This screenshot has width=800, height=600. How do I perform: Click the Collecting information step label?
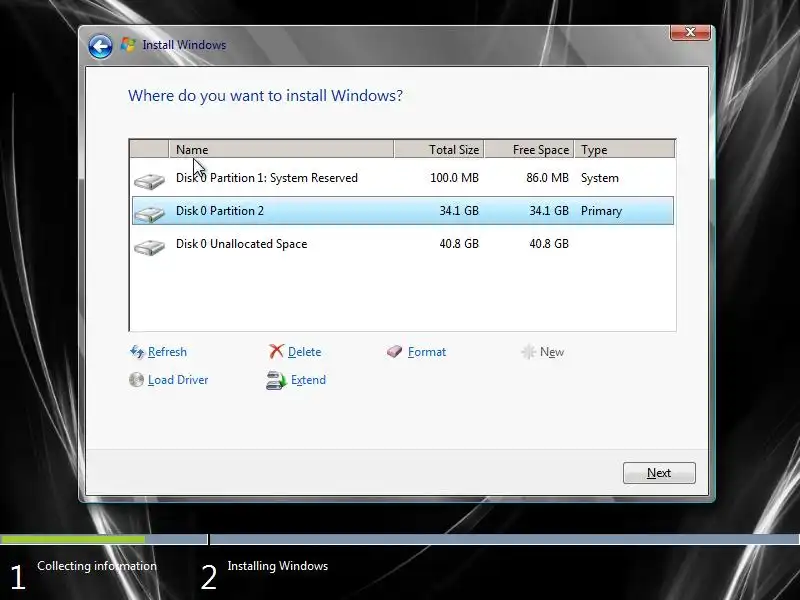[x=97, y=566]
